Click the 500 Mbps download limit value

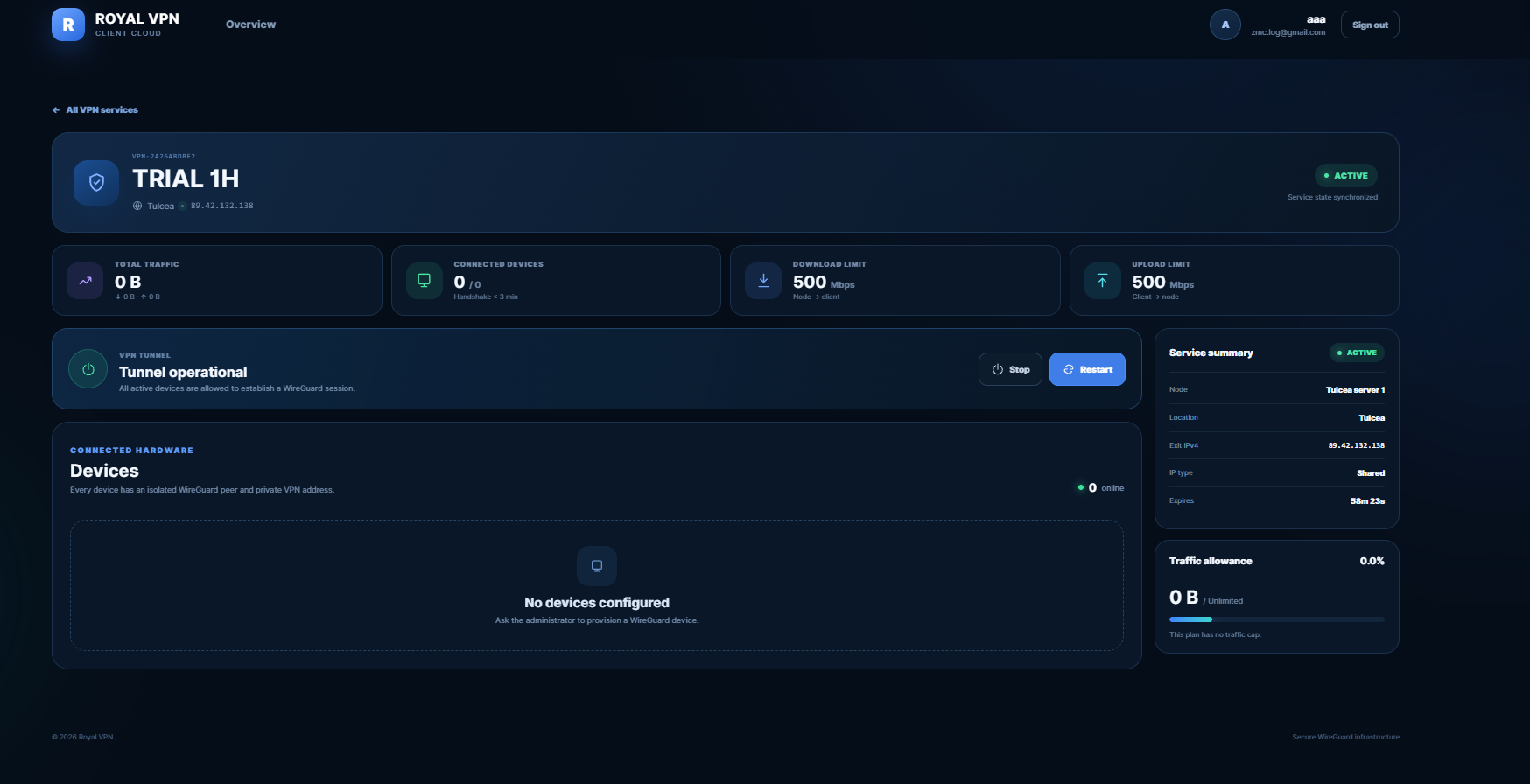point(824,283)
